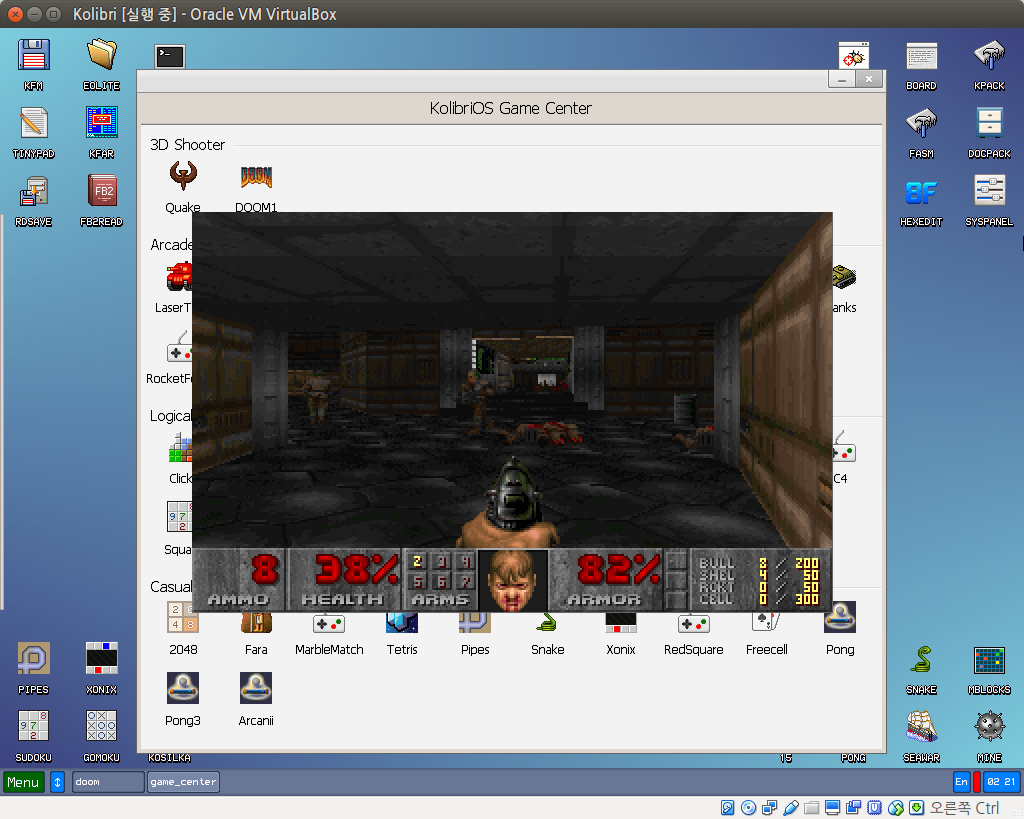This screenshot has height=819, width=1024.
Task: Click VirtualBox shared folders status icon
Action: (x=812, y=808)
